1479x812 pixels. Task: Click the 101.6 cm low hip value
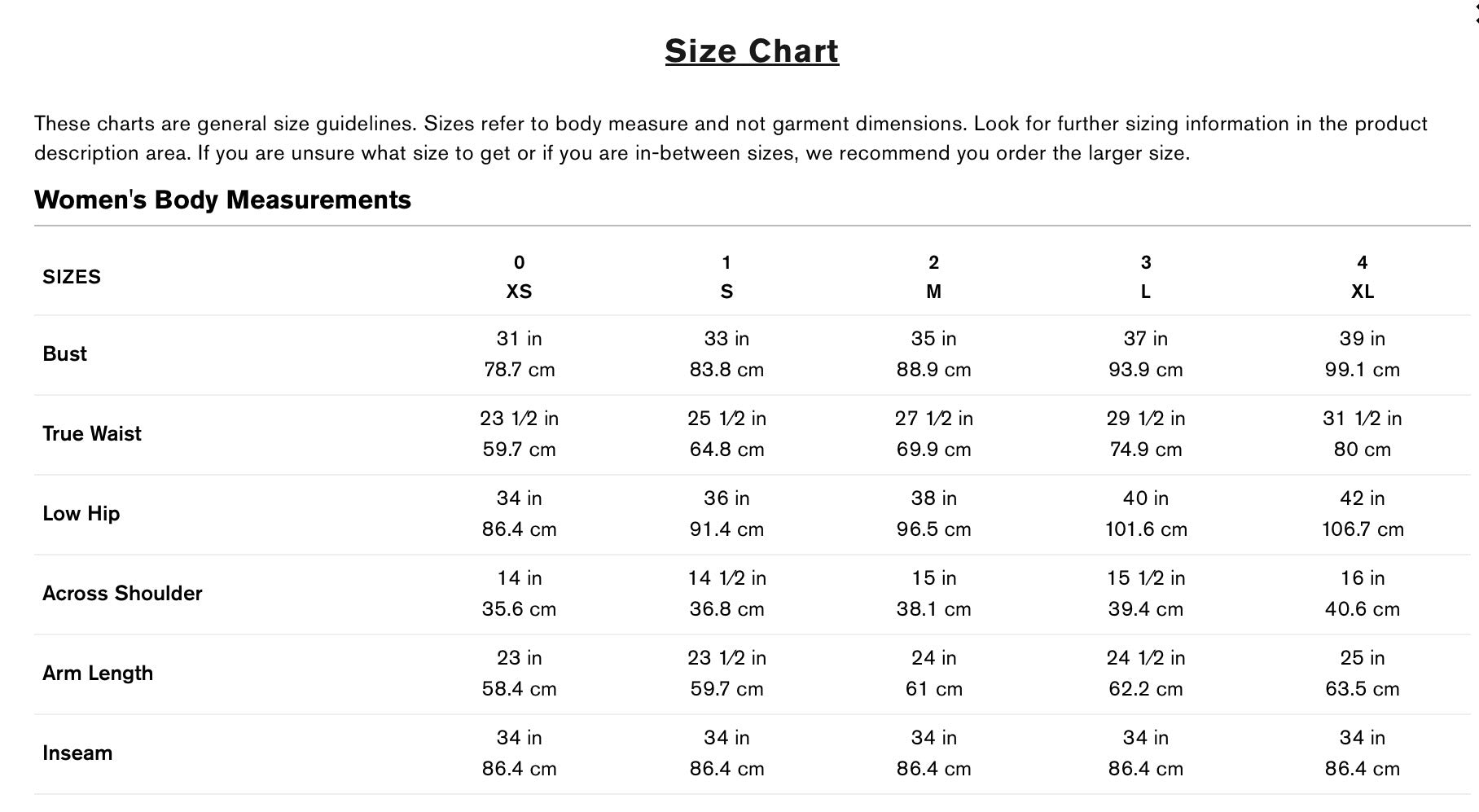(1145, 529)
